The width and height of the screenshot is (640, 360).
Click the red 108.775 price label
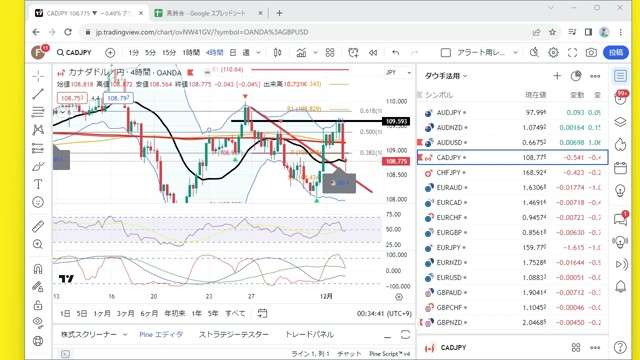(x=396, y=161)
